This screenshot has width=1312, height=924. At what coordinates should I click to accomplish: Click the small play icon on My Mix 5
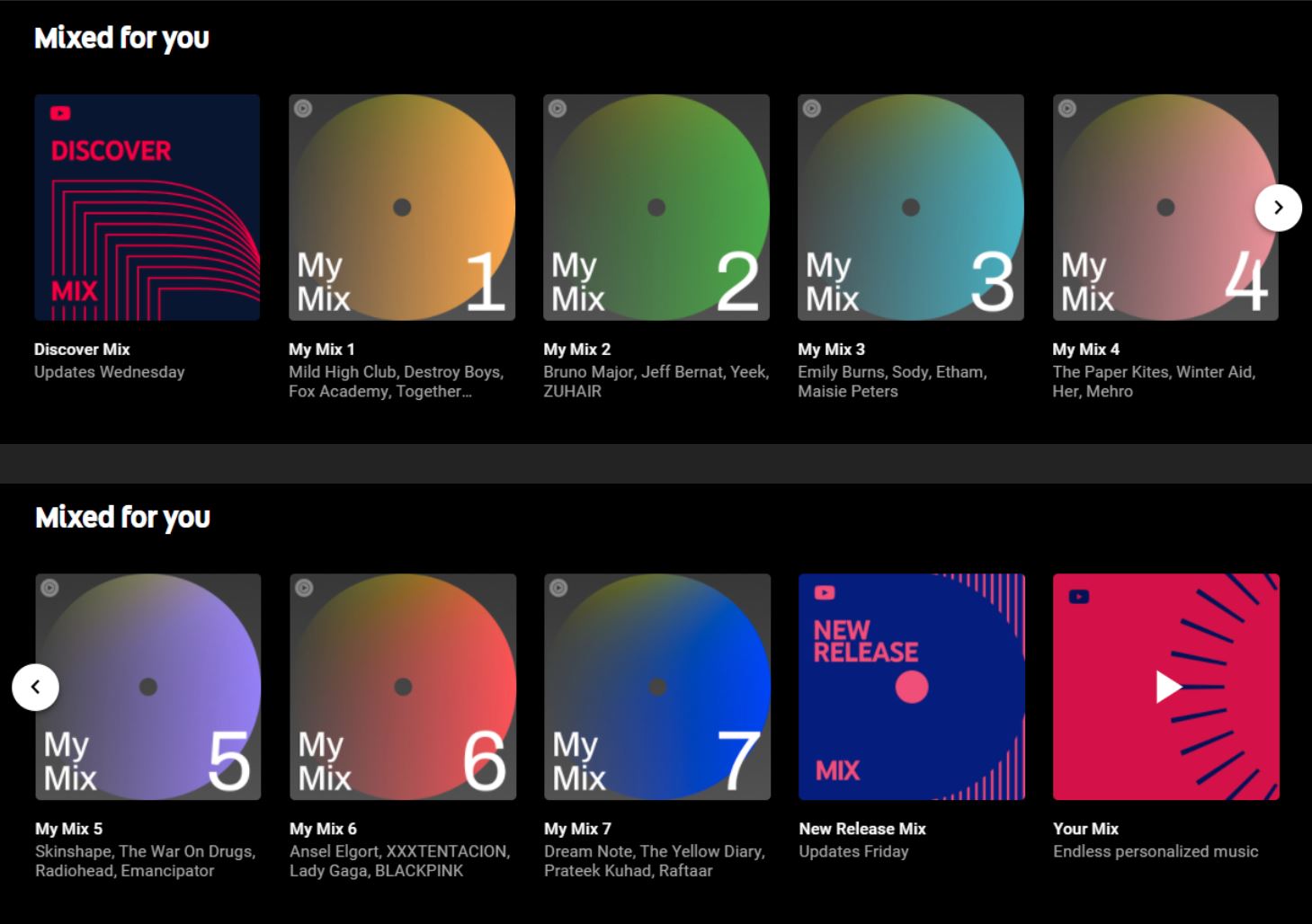click(x=49, y=588)
